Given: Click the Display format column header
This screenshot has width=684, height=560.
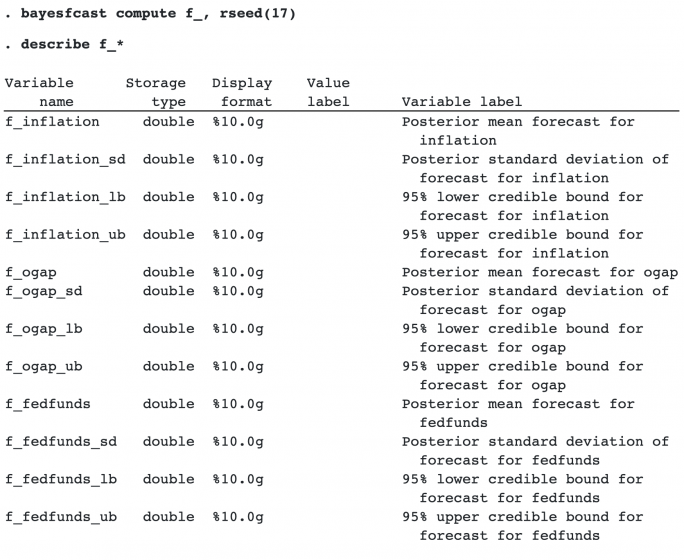Looking at the screenshot, I should tap(242, 92).
